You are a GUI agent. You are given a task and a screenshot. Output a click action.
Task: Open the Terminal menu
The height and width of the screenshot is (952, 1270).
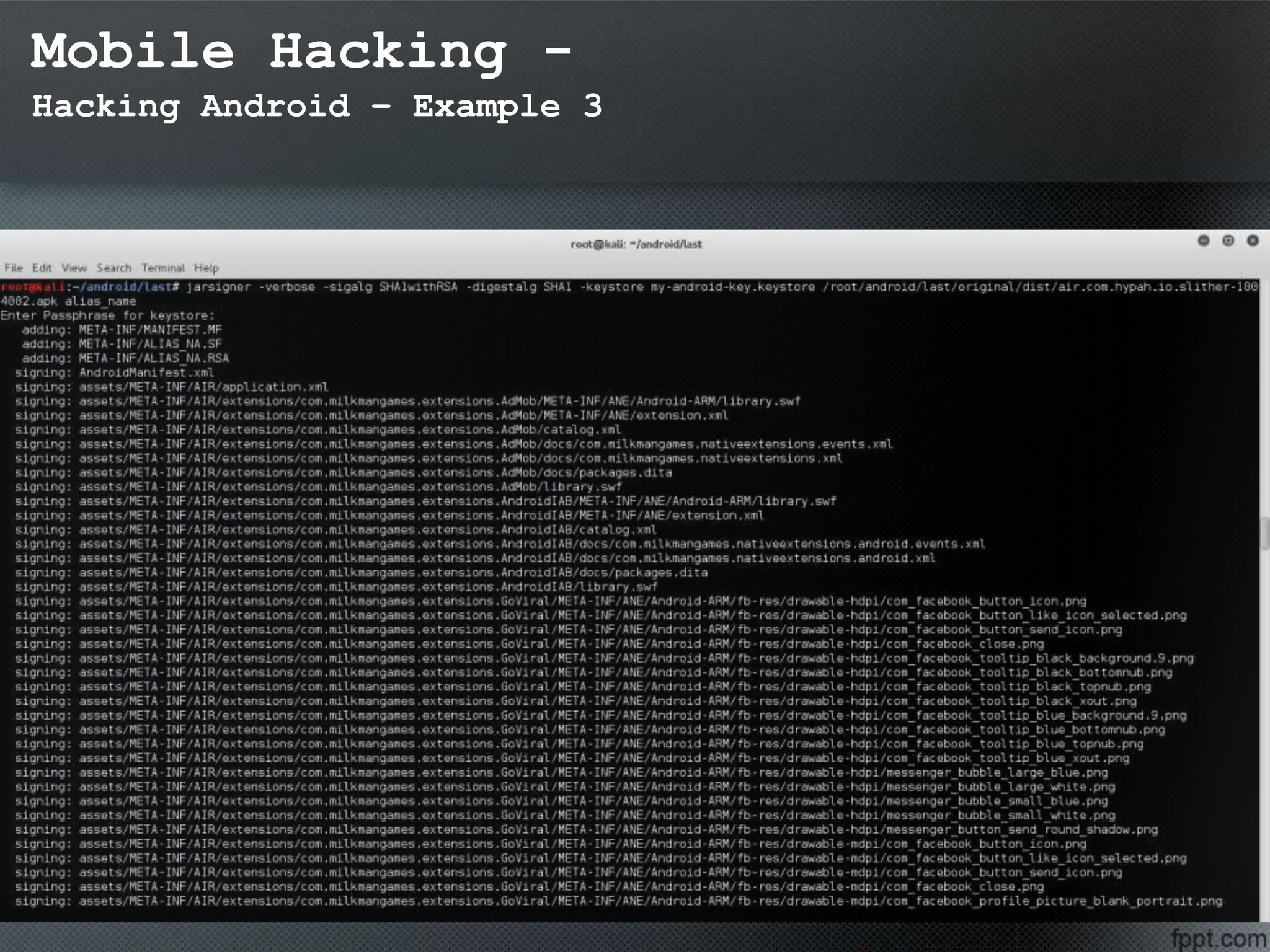point(162,268)
